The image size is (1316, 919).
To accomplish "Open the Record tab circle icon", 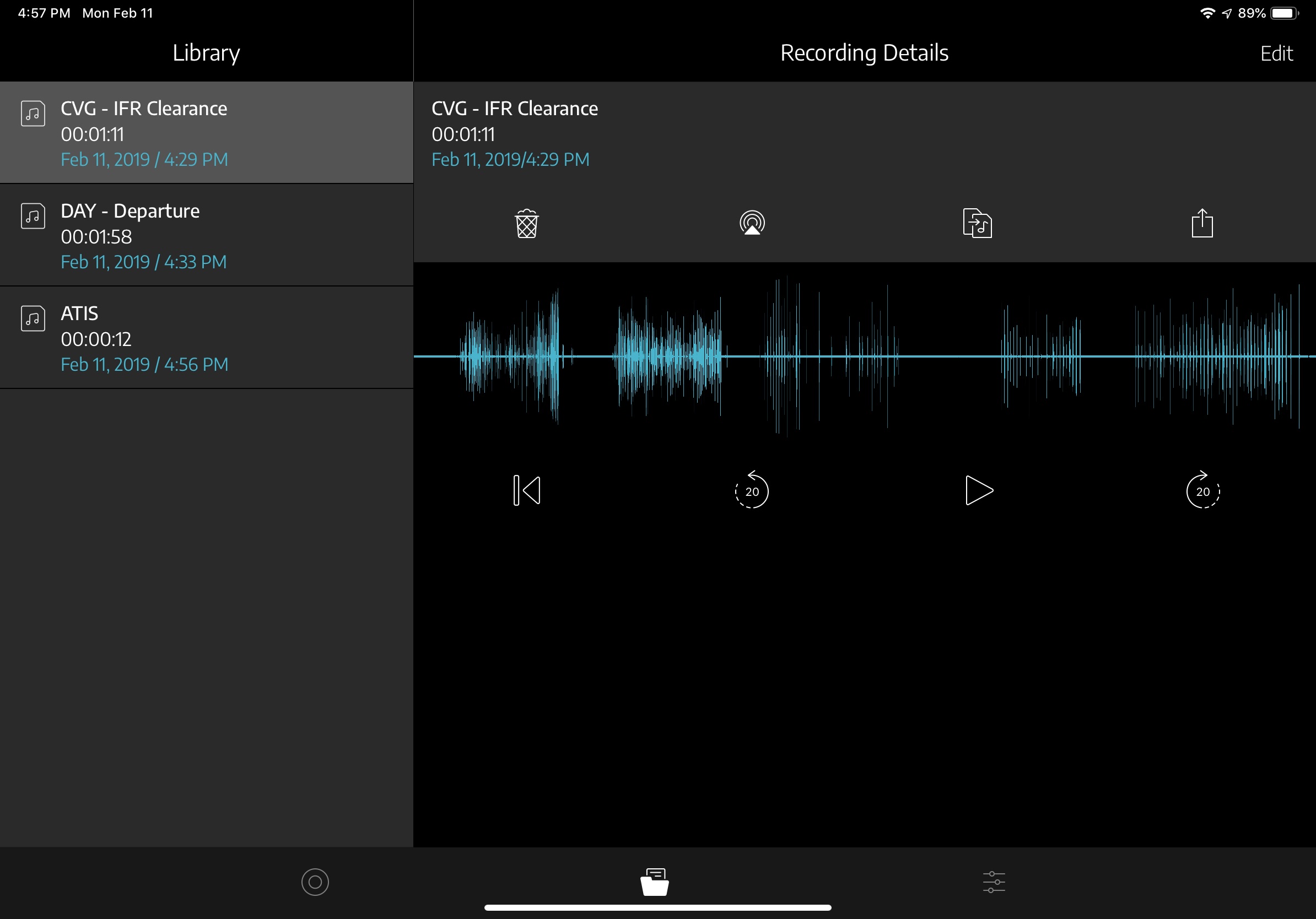I will coord(315,882).
